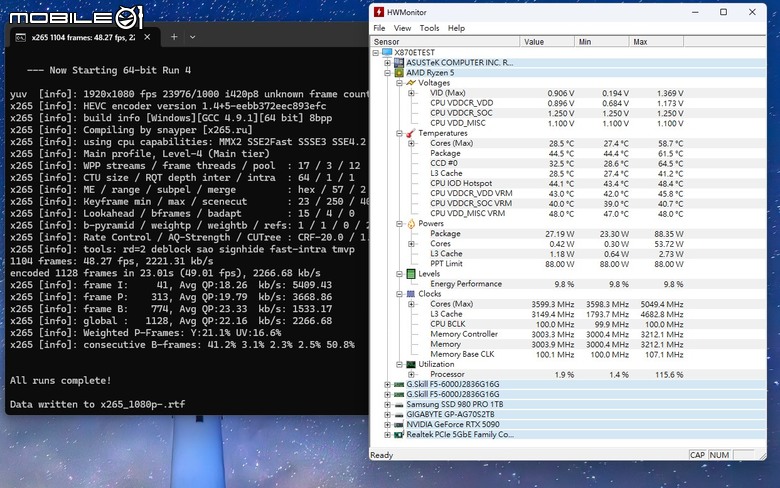The height and width of the screenshot is (488, 780).
Task: Click the terminal icon on the x265 tab
Action: (20, 37)
